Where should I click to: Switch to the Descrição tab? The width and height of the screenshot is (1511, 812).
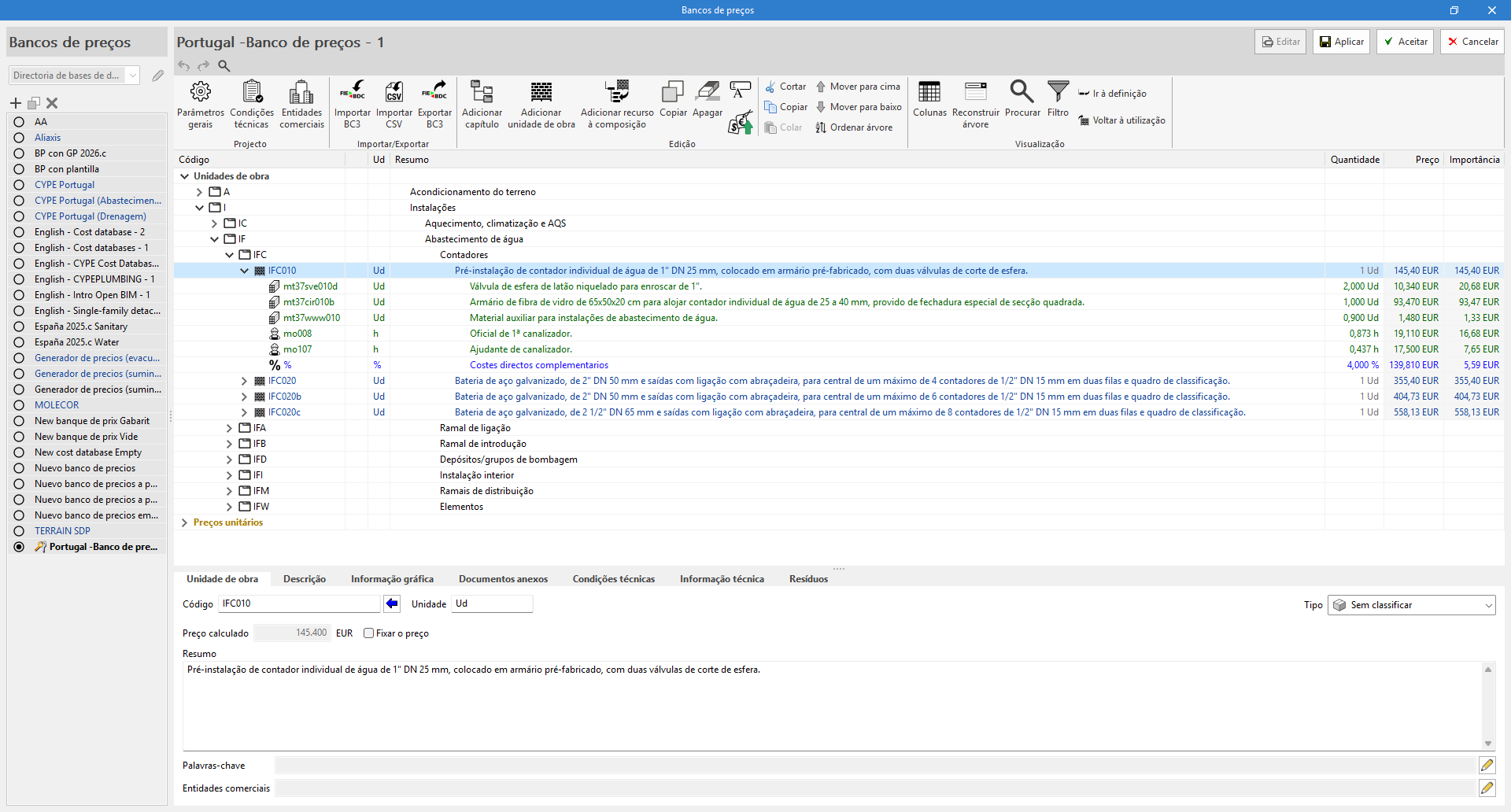(304, 579)
